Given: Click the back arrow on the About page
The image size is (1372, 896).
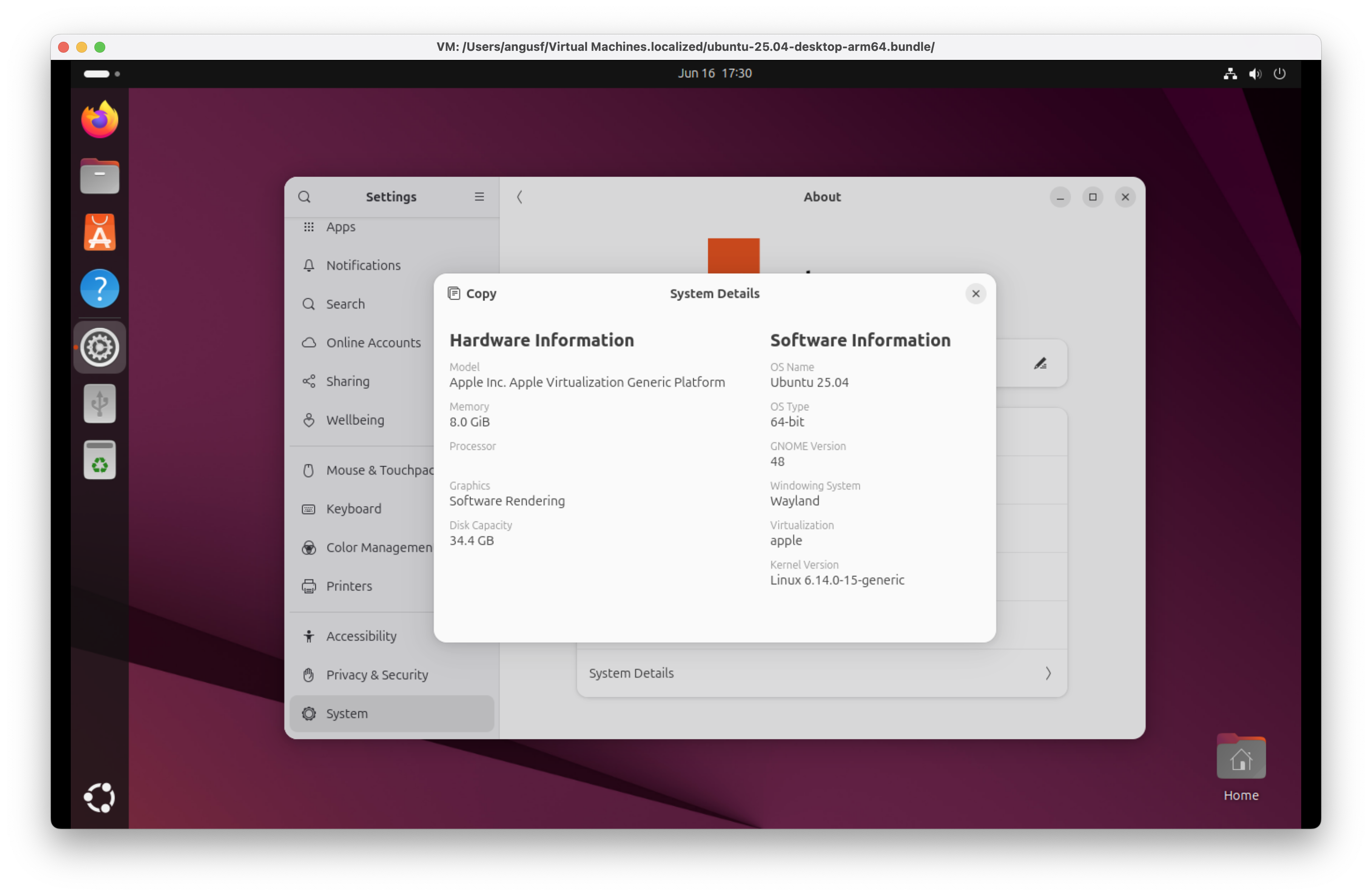Looking at the screenshot, I should [x=519, y=197].
